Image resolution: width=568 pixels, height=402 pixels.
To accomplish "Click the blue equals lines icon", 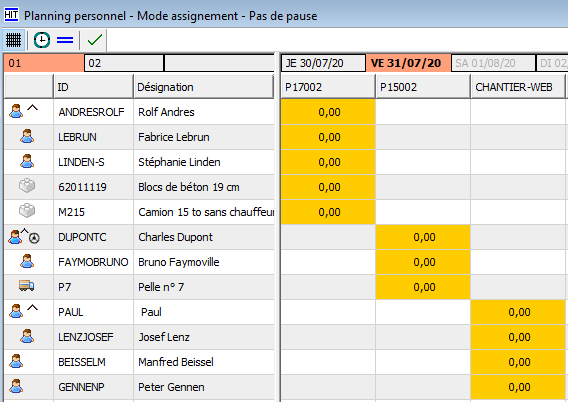I will 65,40.
